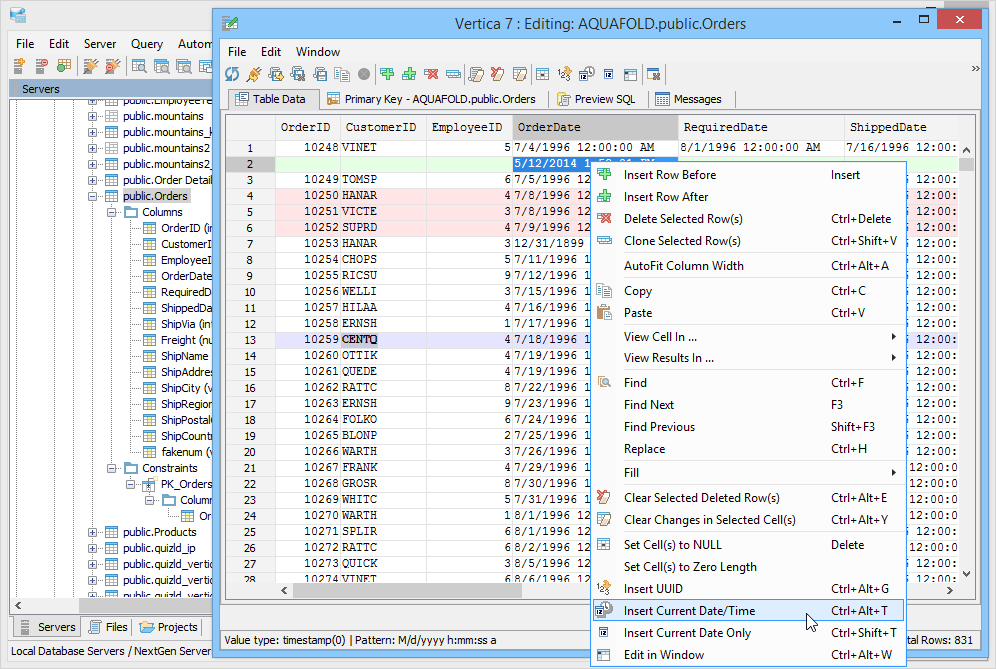This screenshot has width=996, height=669.
Task: Click the table with green circle icon
Action: [x=64, y=65]
